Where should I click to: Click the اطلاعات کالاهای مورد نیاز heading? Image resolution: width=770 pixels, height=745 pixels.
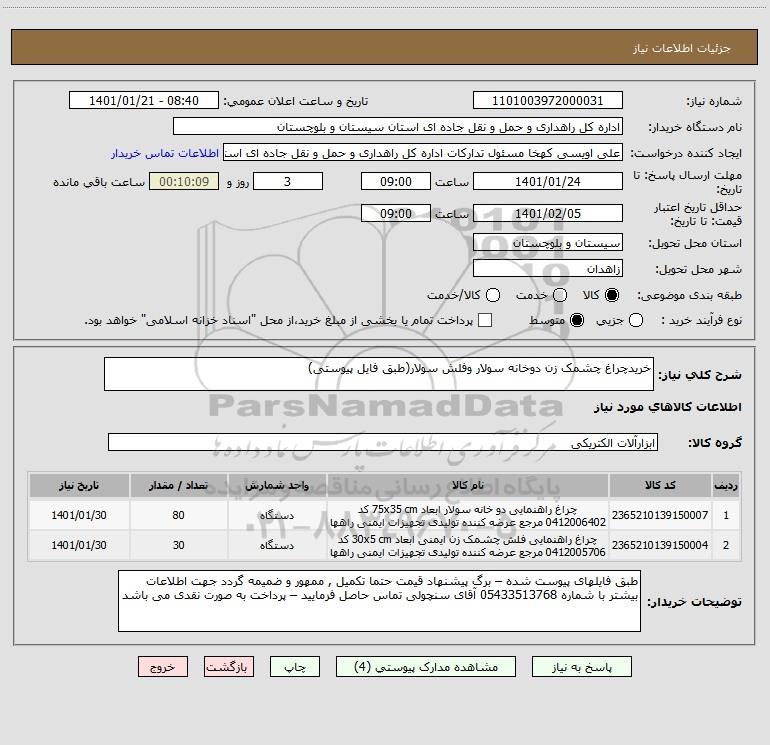(x=668, y=407)
